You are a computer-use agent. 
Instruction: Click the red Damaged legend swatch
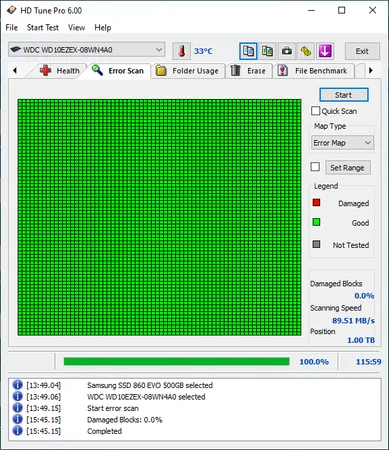coord(316,202)
